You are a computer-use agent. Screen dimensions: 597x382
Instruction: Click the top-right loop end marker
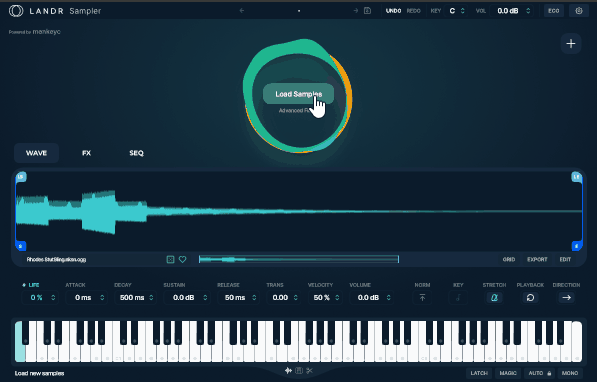coord(576,177)
